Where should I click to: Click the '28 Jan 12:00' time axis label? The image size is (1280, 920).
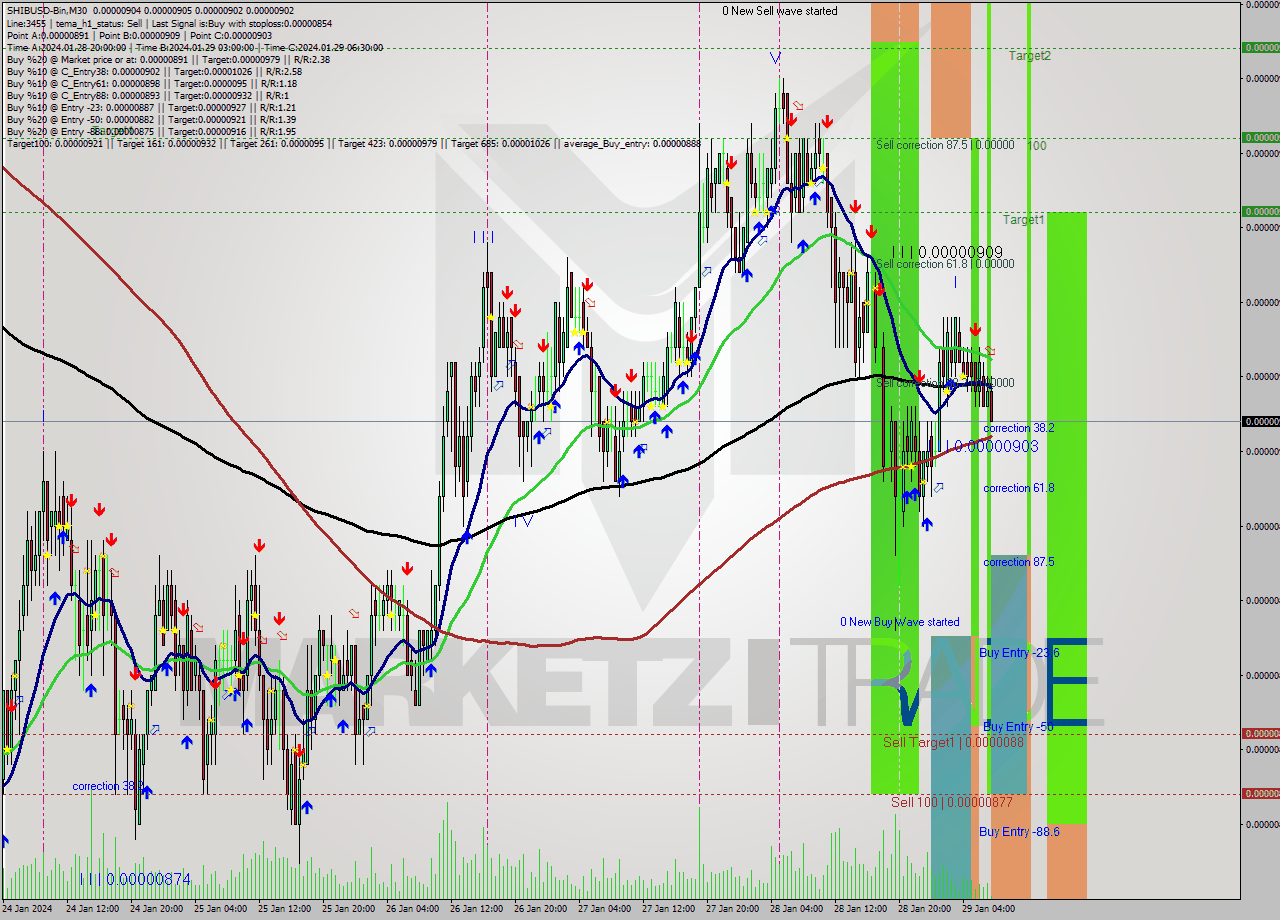(861, 909)
